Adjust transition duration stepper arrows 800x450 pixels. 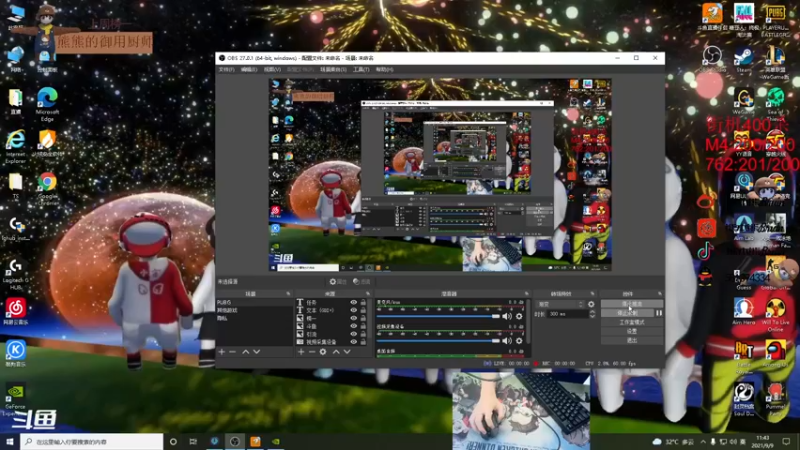pos(592,314)
